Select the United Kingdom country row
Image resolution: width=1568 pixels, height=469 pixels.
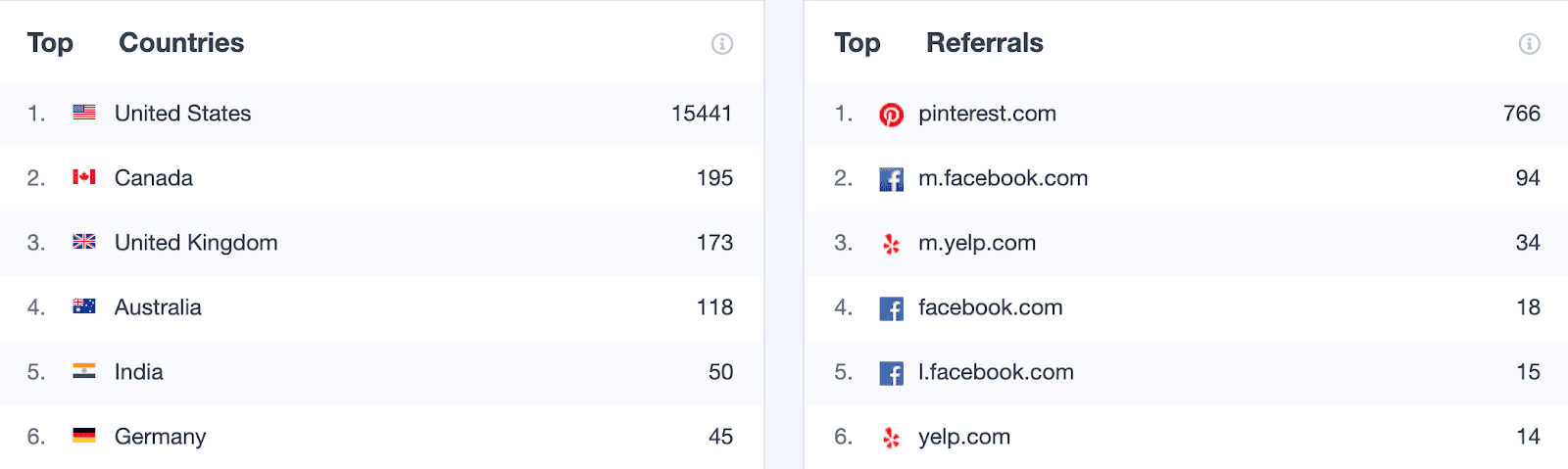tap(381, 243)
